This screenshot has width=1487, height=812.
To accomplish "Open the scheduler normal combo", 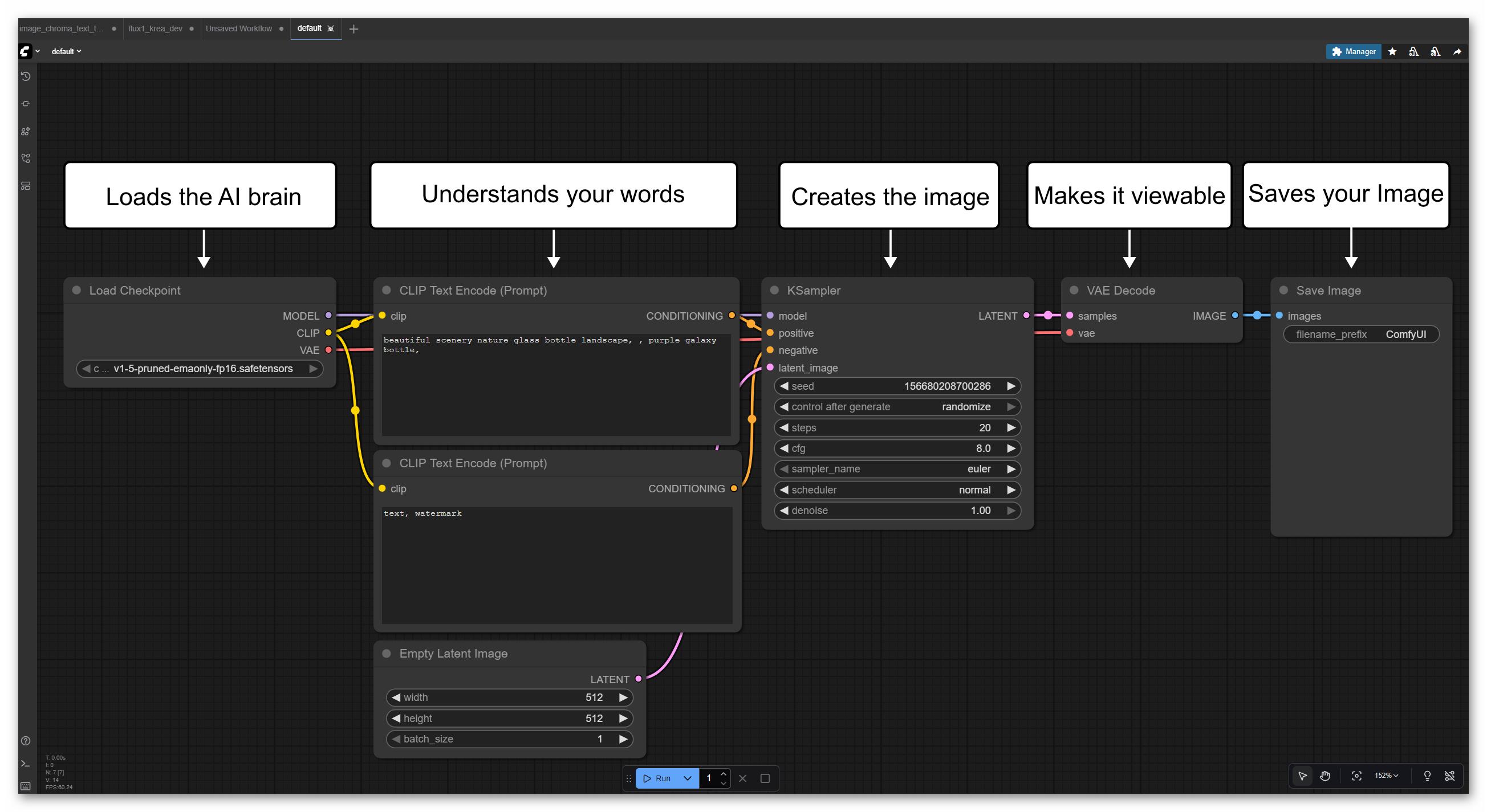I will click(897, 489).
